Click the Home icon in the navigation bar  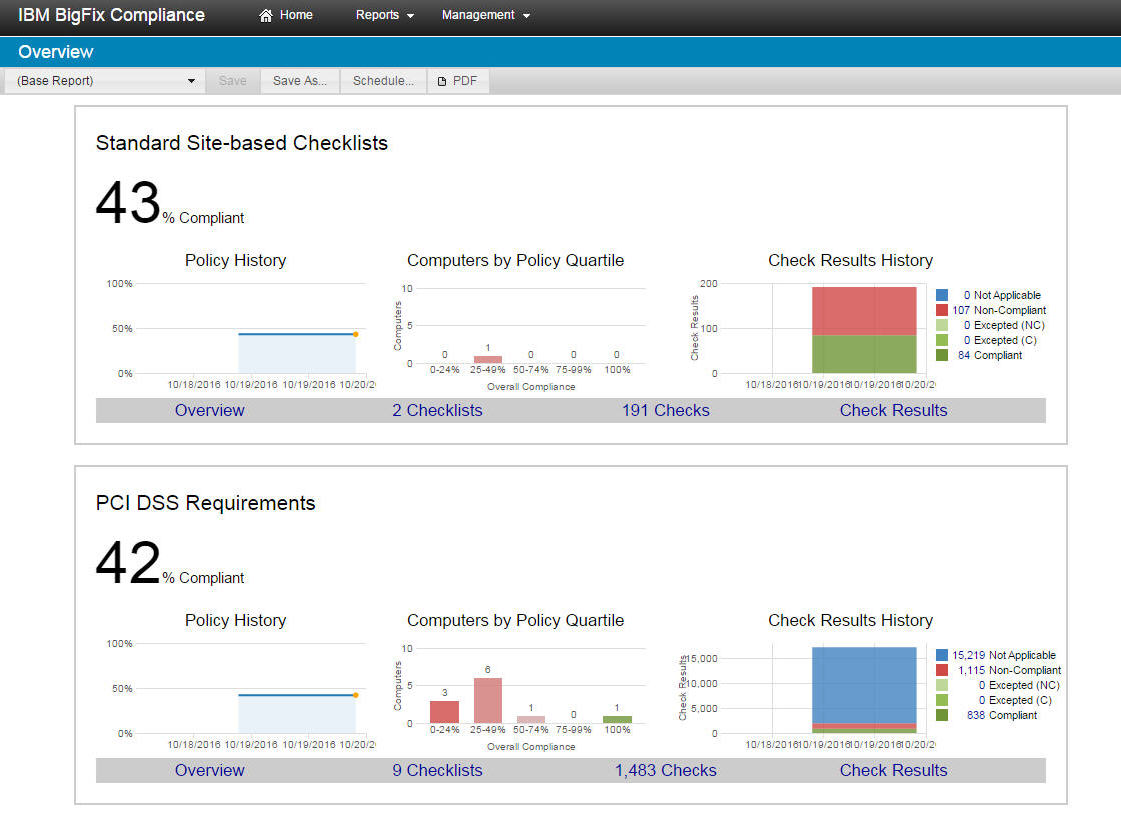pyautogui.click(x=264, y=15)
